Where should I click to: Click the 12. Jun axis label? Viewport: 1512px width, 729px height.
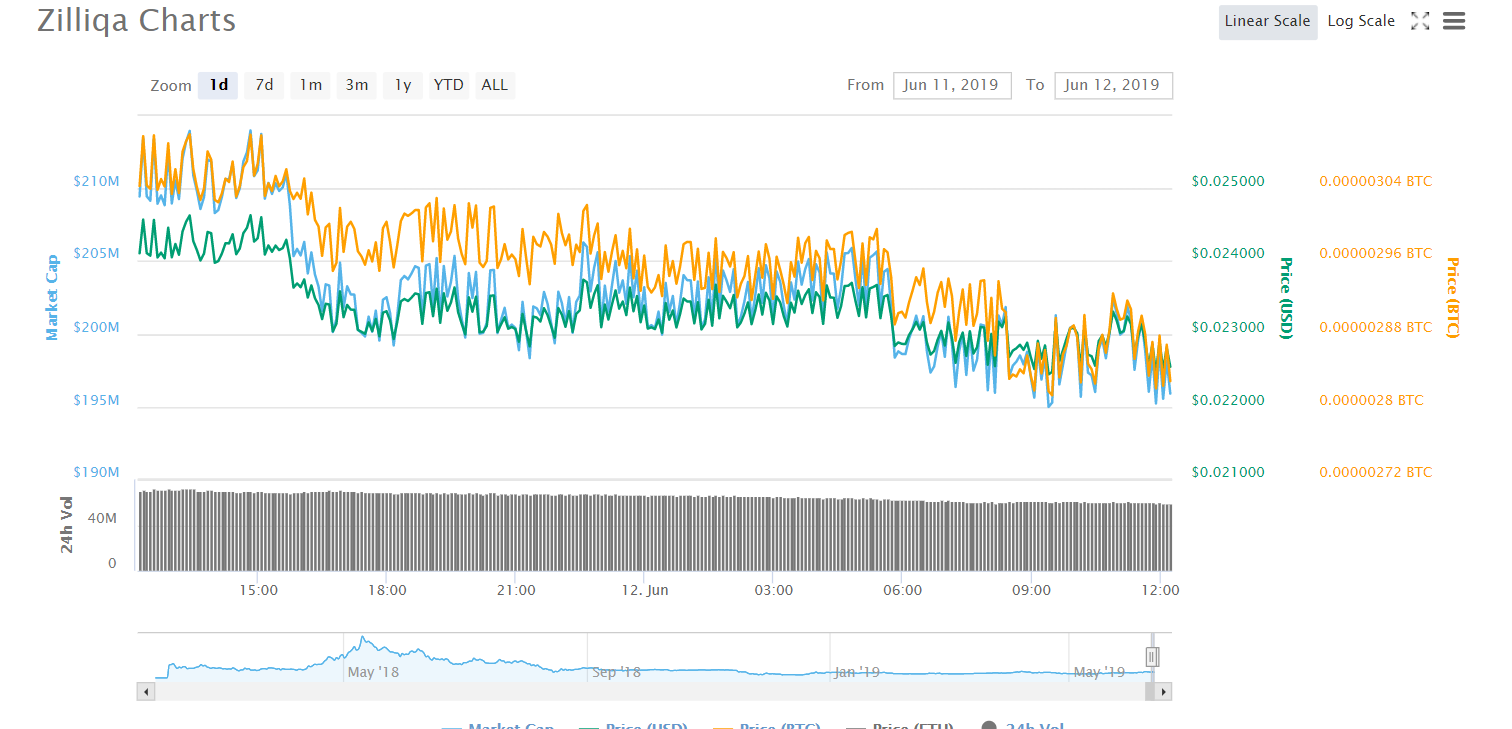645,590
